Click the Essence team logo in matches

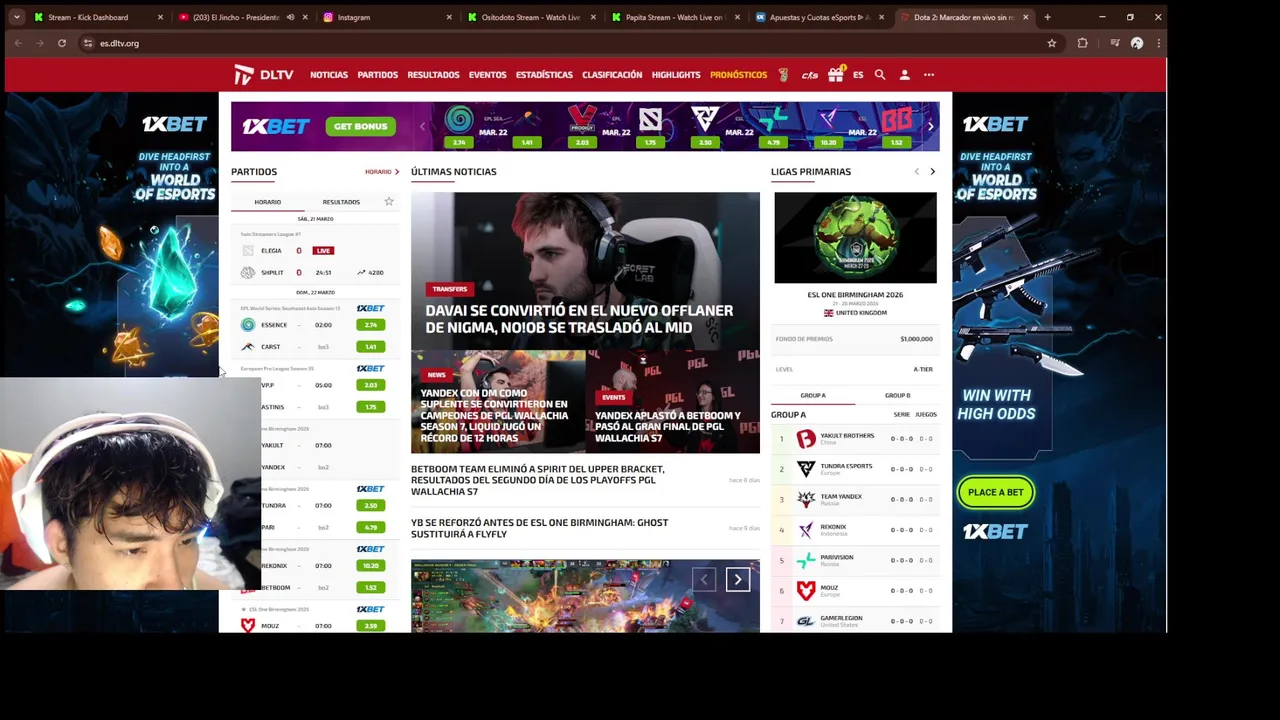[248, 325]
